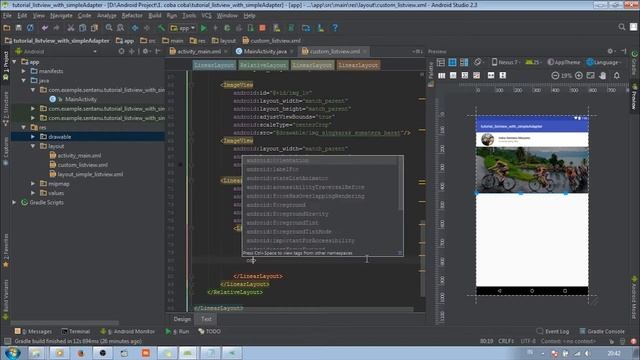Click the Copy toolbar icon
The image size is (640, 360).
(x=82, y=28)
